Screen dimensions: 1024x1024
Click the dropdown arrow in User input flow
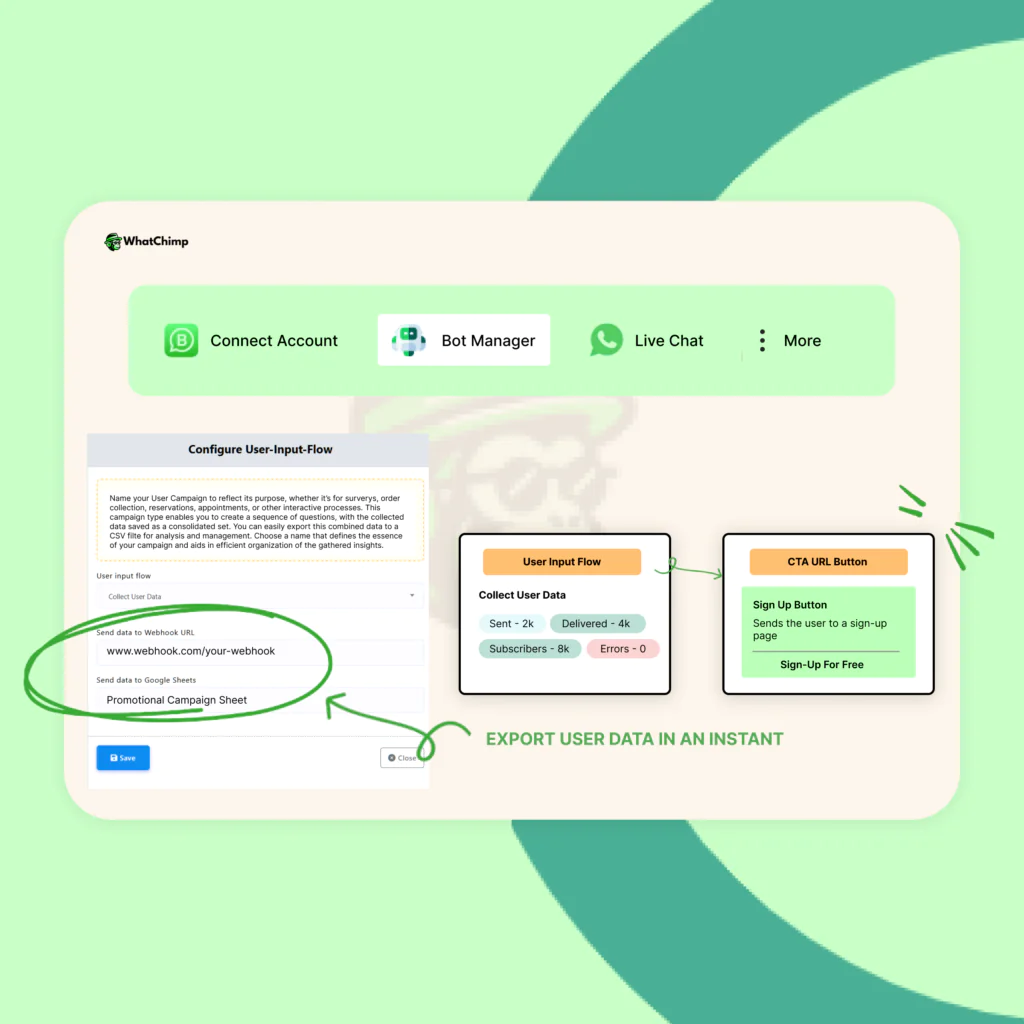pyautogui.click(x=412, y=597)
